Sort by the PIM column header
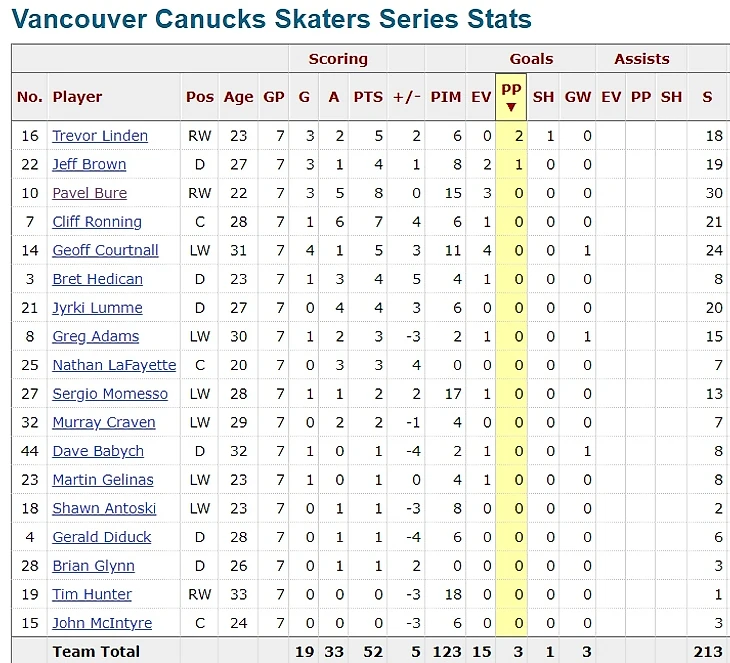This screenshot has height=663, width=730. pos(446,97)
